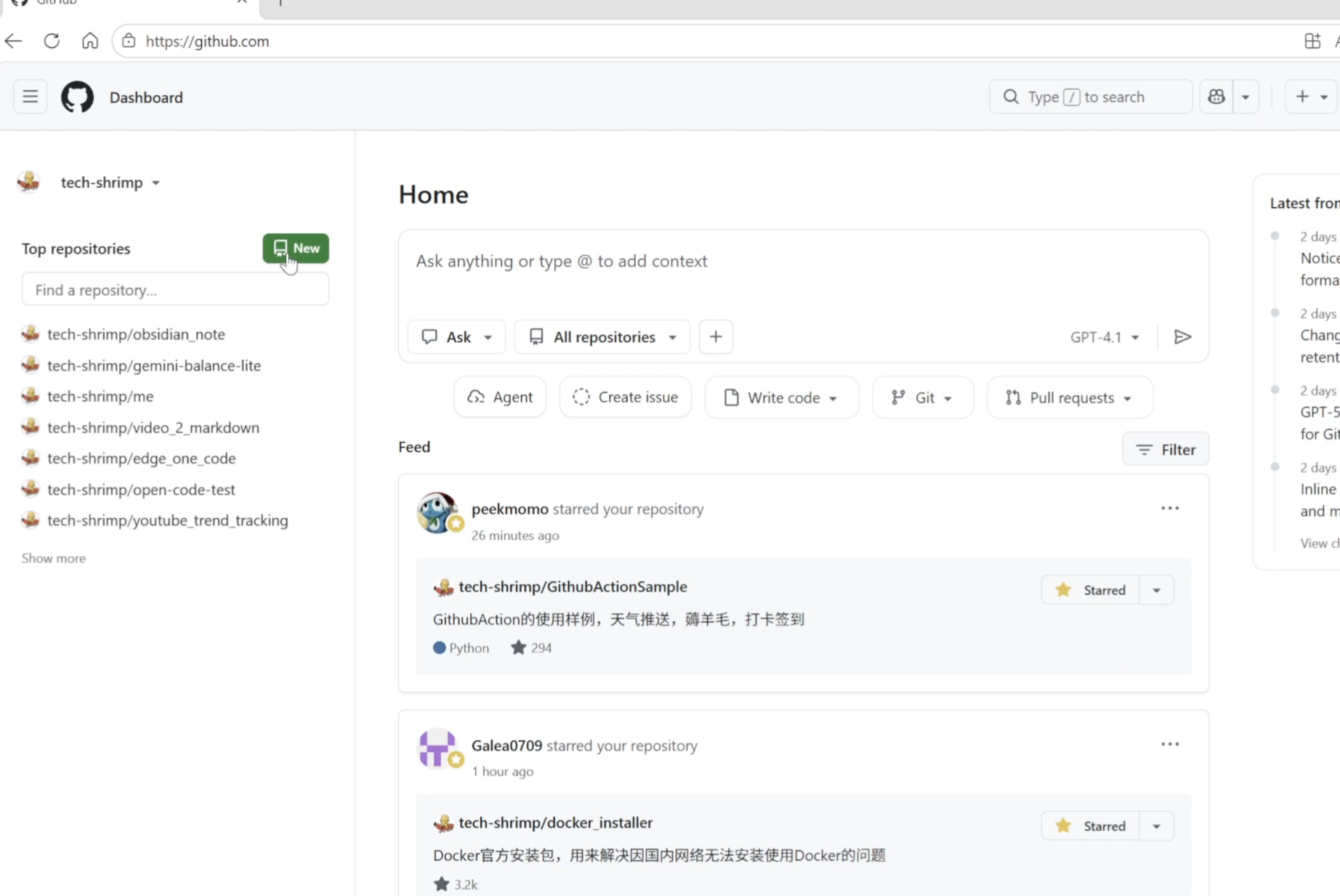
Task: Click the Create issue button
Action: [x=625, y=397]
